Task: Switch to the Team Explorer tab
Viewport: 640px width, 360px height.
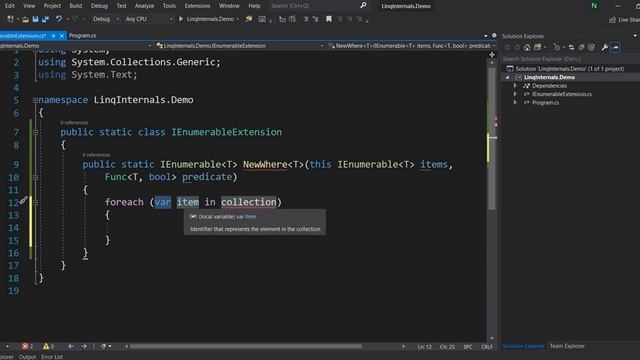Action: point(567,346)
